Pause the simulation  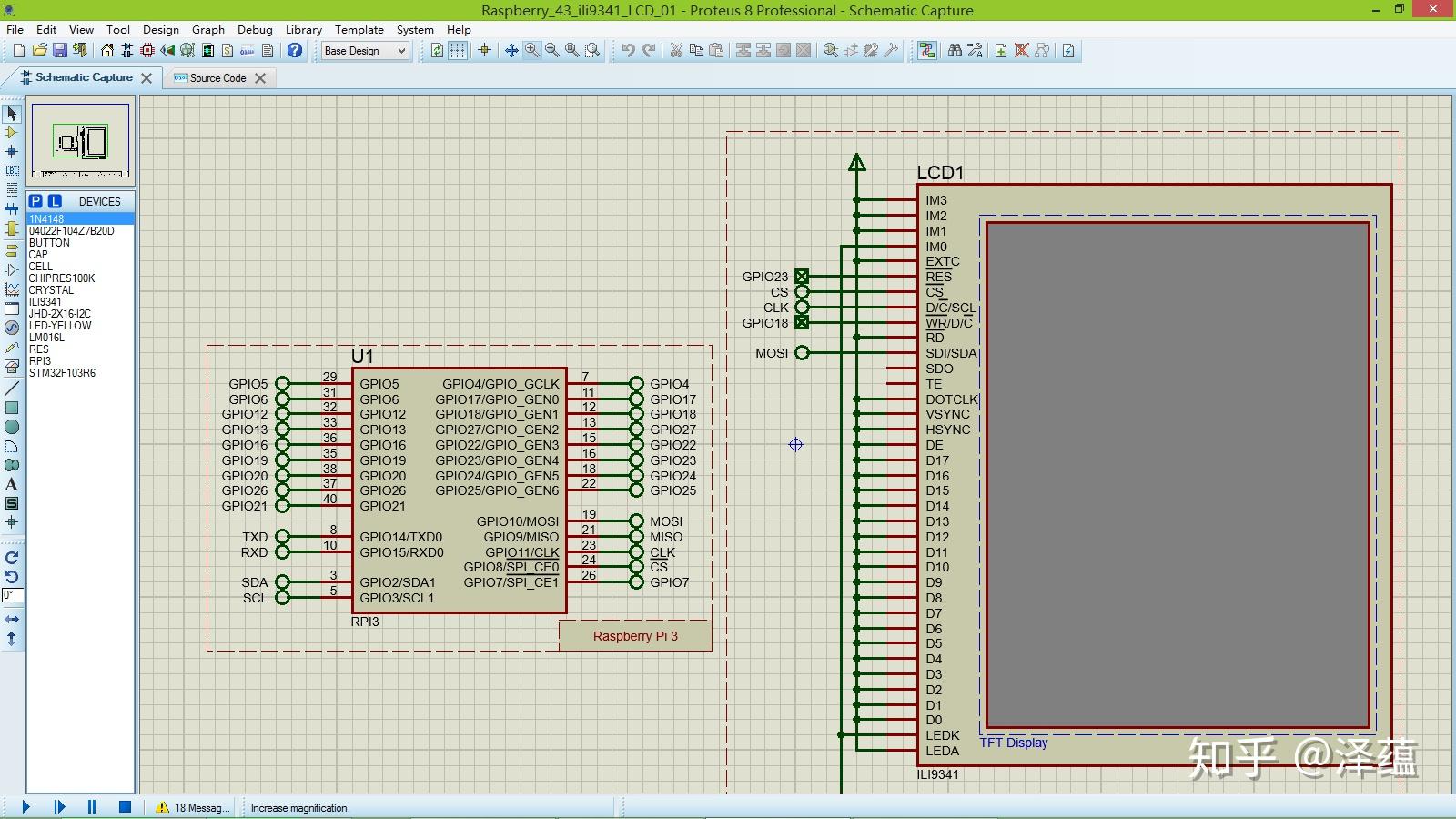[x=92, y=806]
